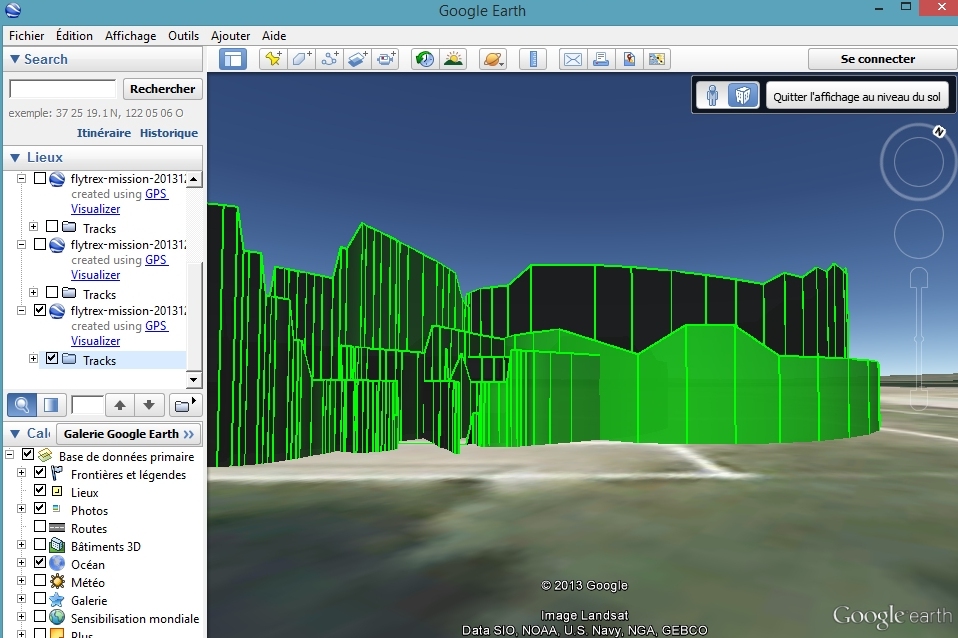This screenshot has width=958, height=638.
Task: Click the Lieux find text field
Action: pyautogui.click(x=87, y=405)
